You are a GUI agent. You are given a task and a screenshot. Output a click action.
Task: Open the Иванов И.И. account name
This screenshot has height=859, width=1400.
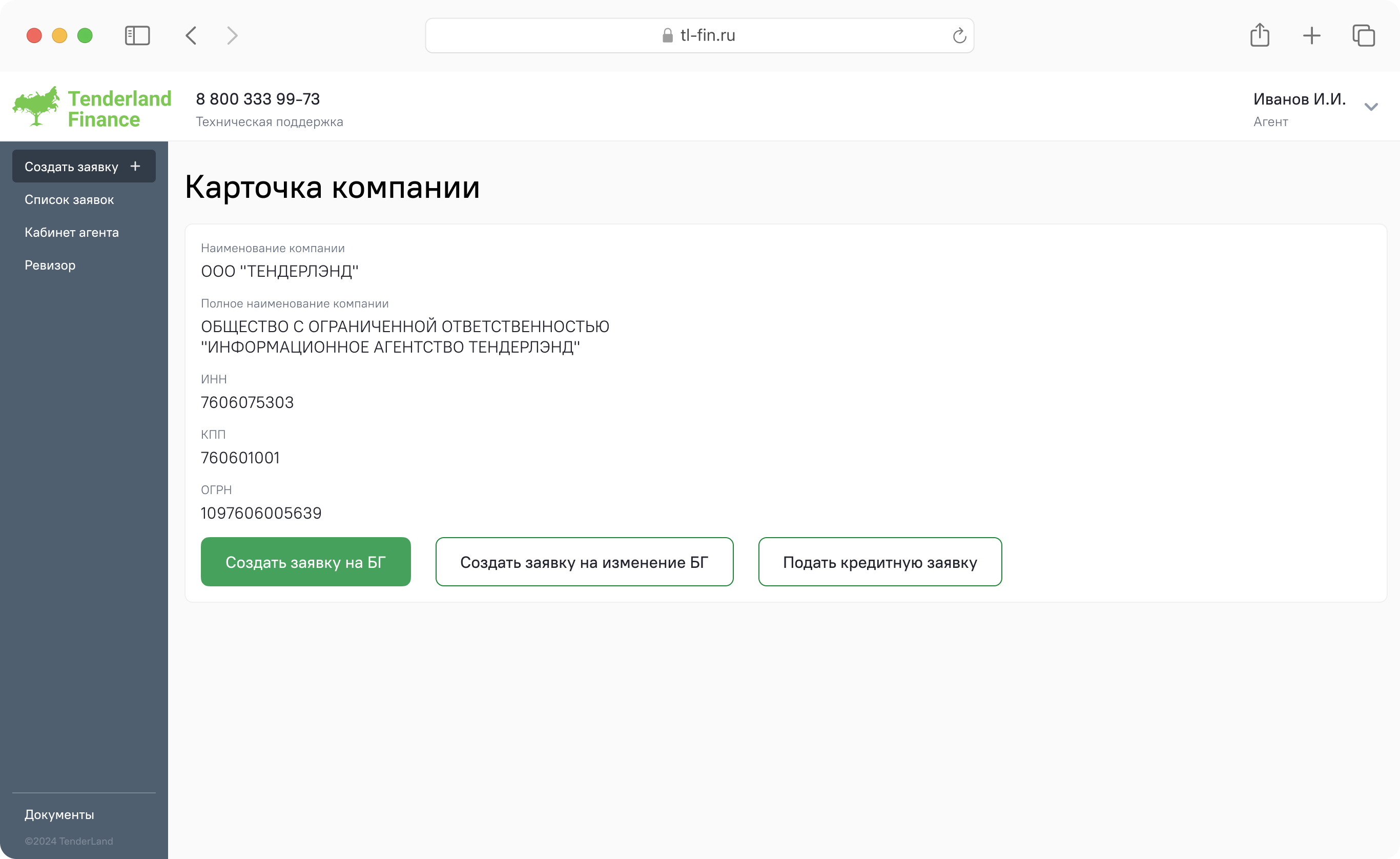pyautogui.click(x=1299, y=99)
